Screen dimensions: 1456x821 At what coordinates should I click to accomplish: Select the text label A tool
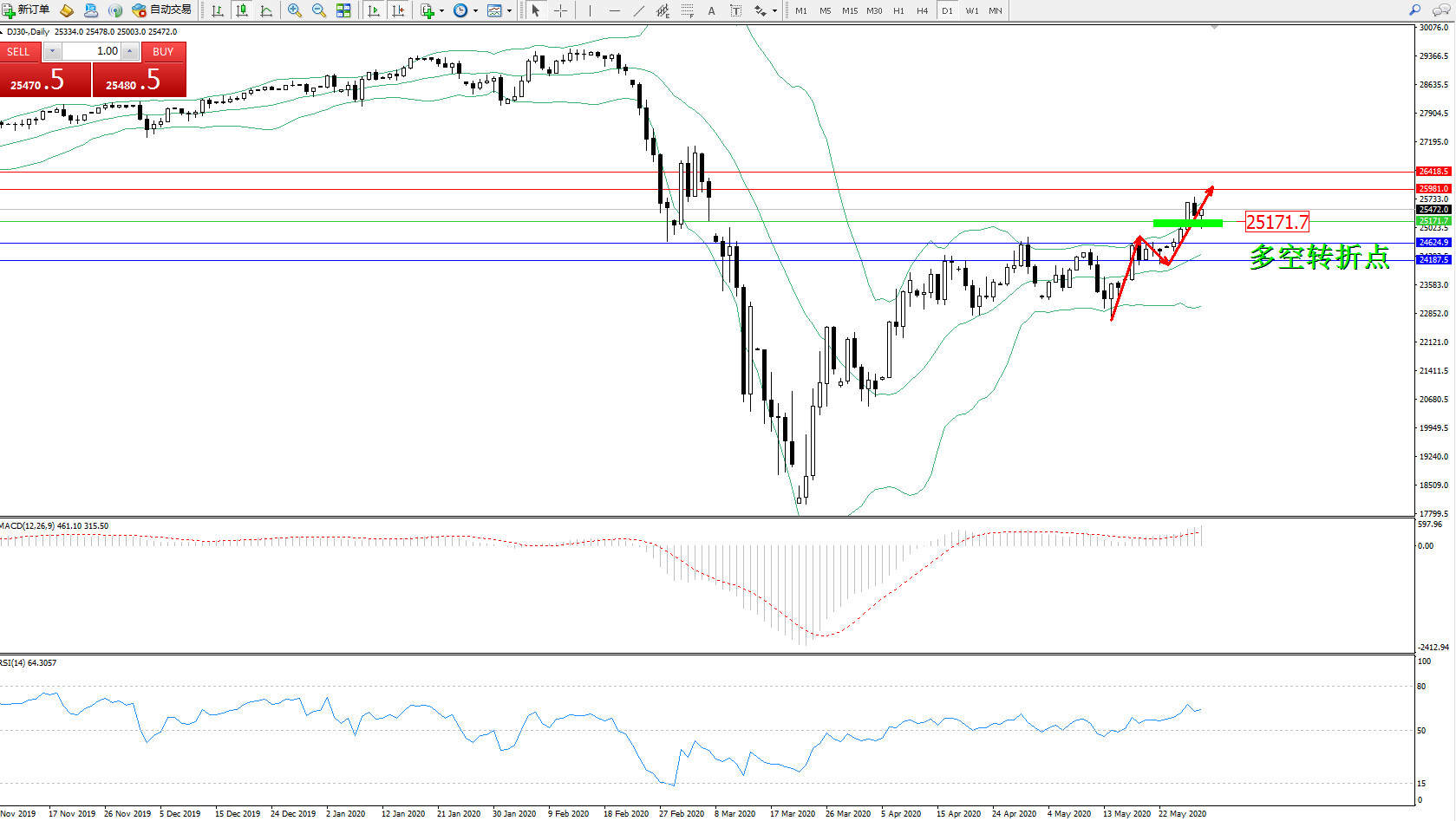(x=712, y=10)
